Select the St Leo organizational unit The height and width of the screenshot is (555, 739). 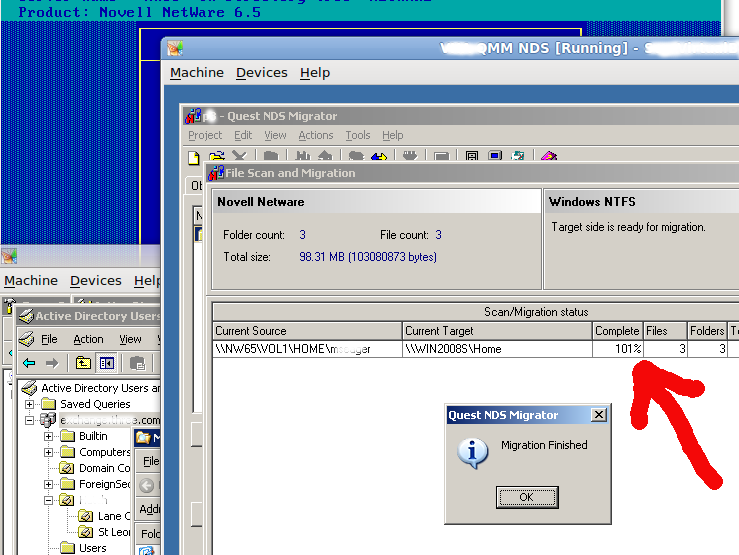point(114,532)
